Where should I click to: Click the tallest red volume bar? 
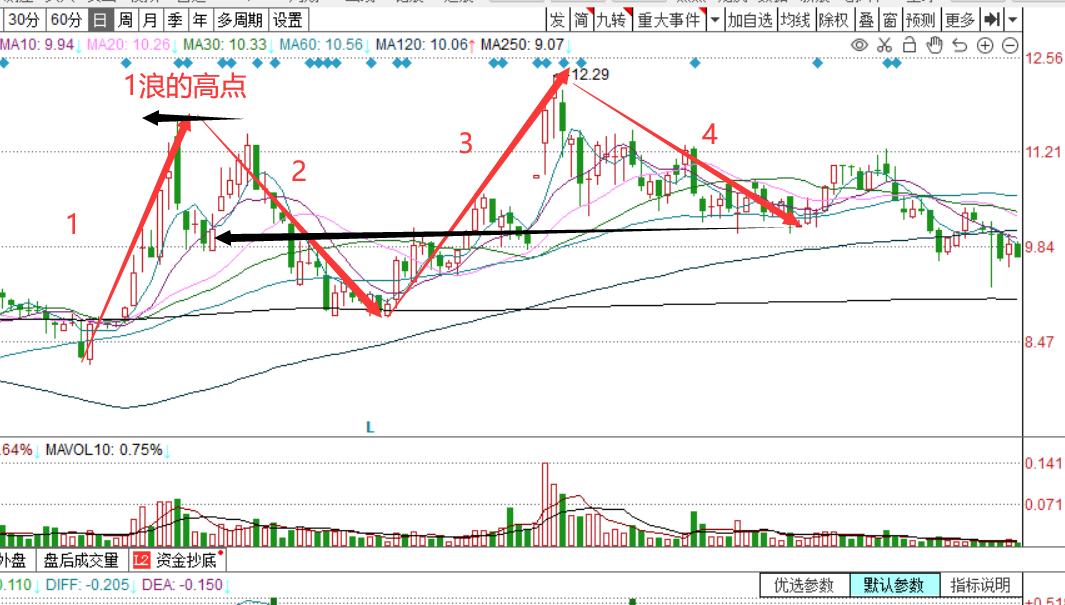545,505
